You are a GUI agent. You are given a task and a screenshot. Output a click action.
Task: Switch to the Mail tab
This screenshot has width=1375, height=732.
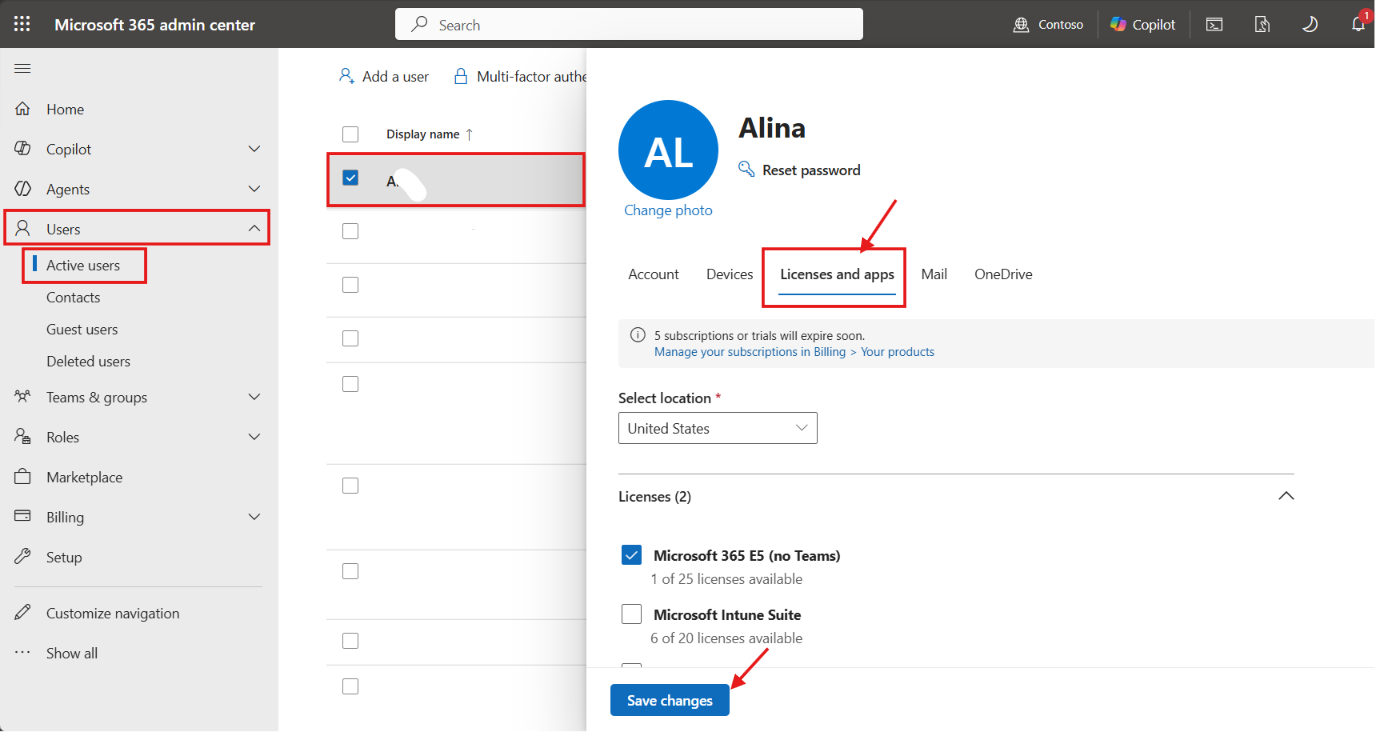pos(934,274)
